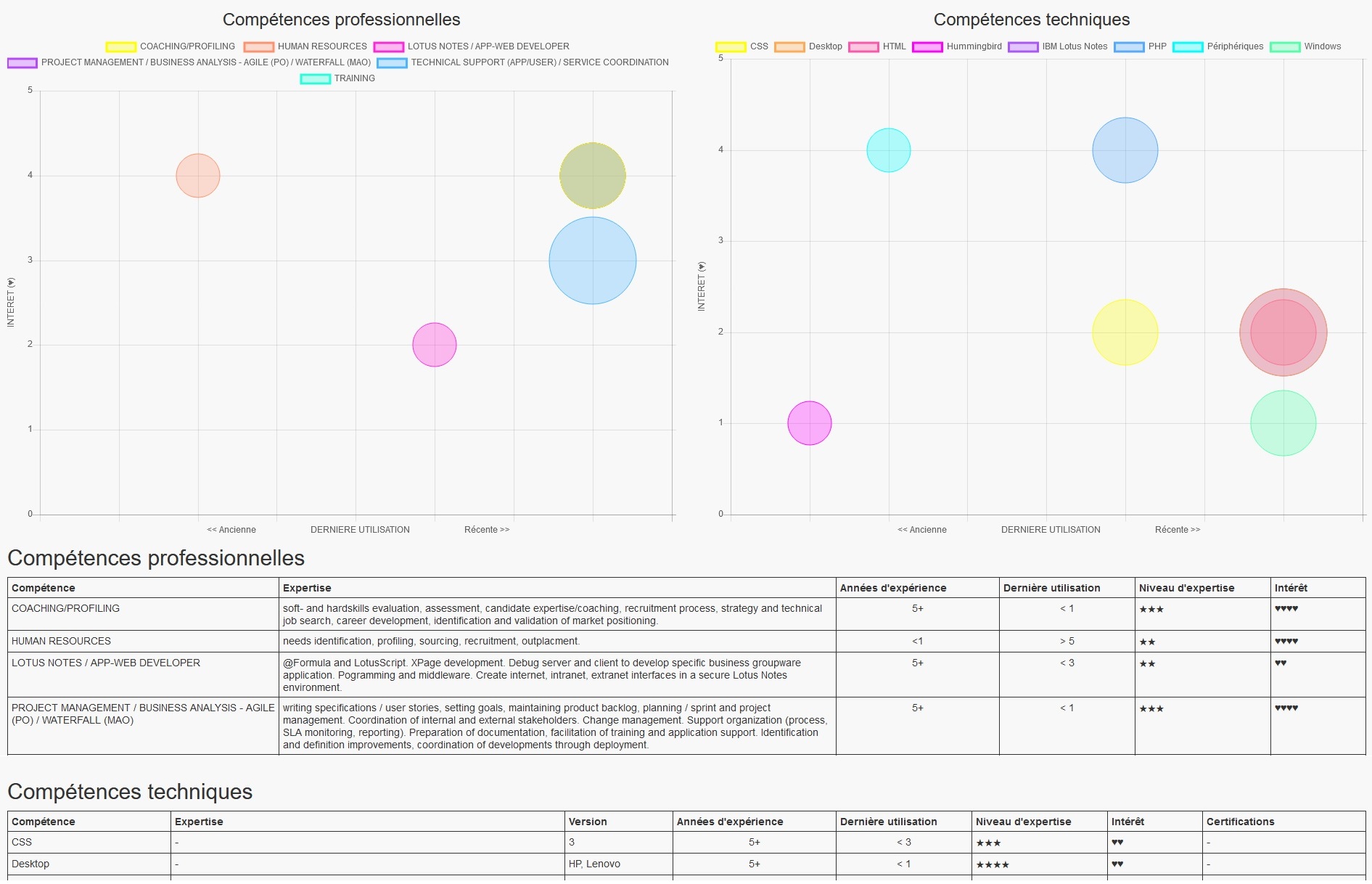This screenshot has height=884, width=1372.
Task: Click the 'Version' column header
Action: [x=588, y=822]
